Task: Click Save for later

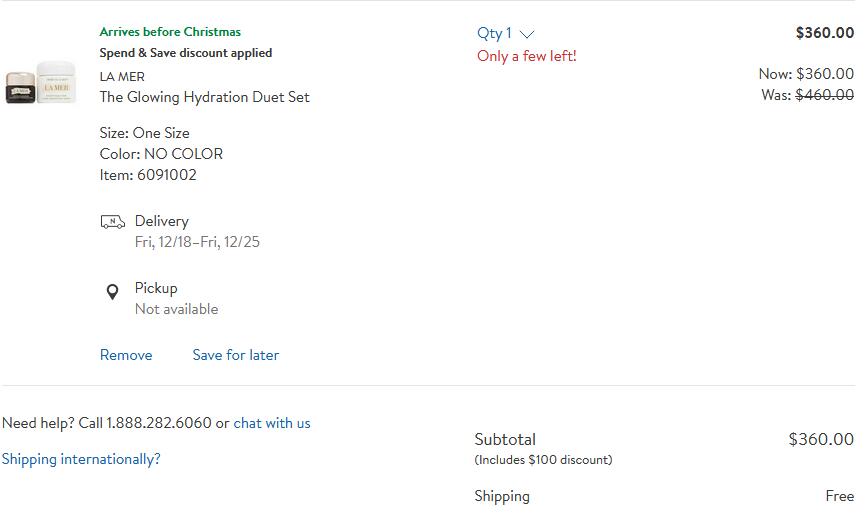Action: [x=236, y=355]
